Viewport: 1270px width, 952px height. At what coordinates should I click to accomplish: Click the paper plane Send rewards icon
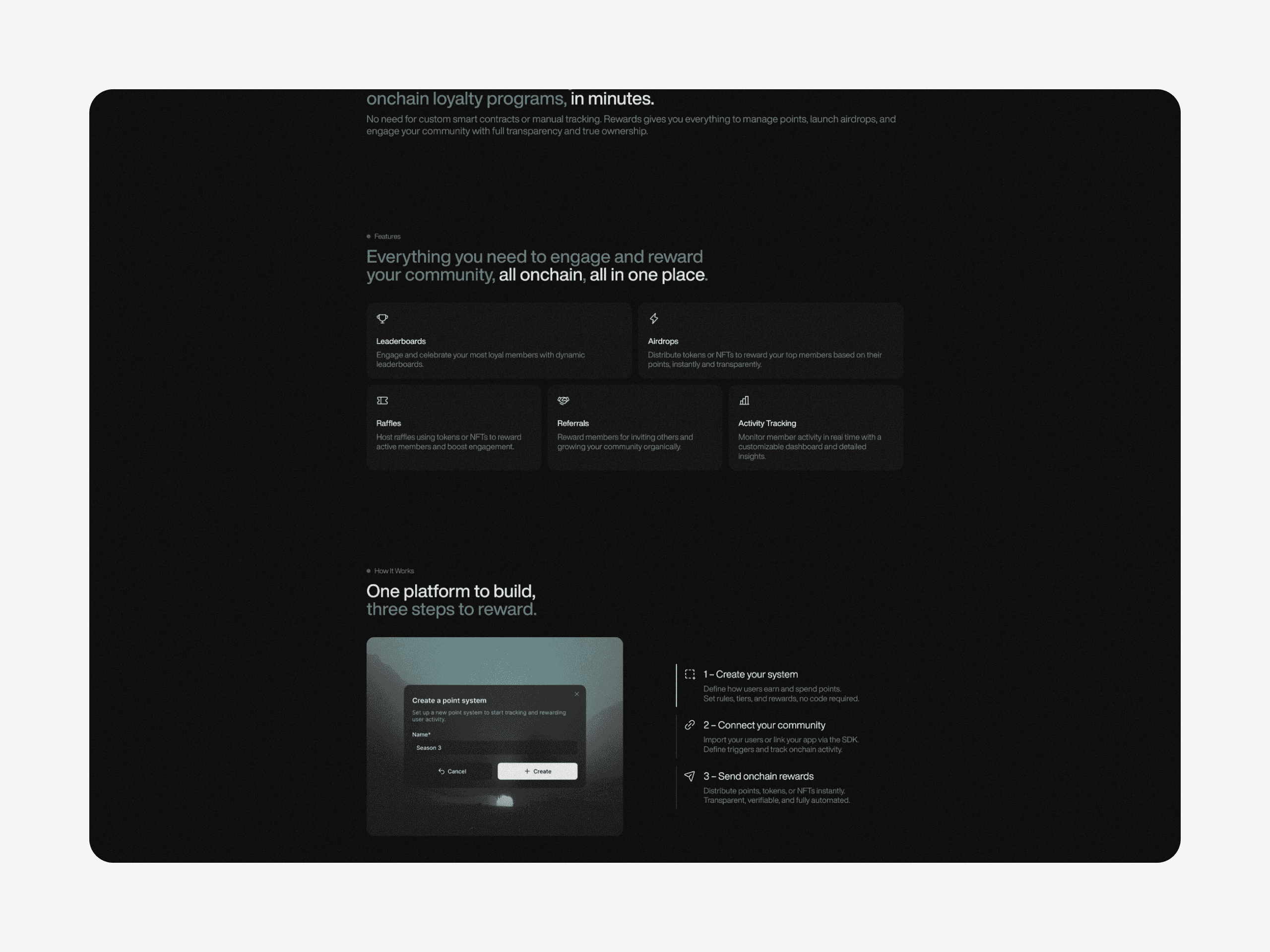coord(690,776)
